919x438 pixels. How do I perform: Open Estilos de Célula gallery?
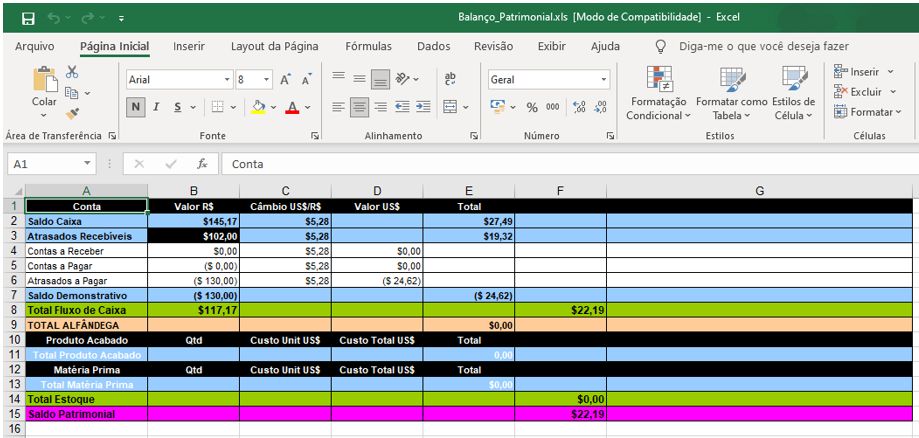coord(794,94)
